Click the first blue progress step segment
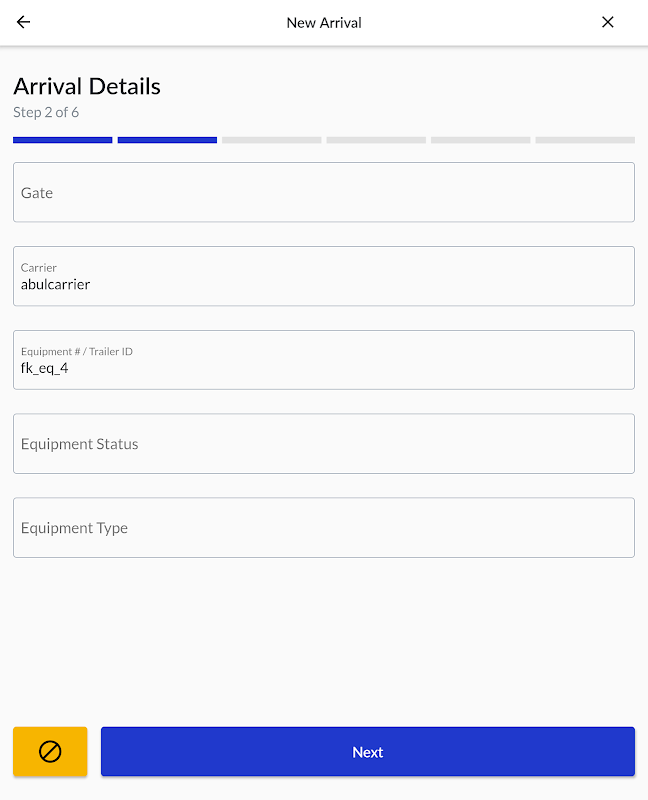 (x=62, y=140)
